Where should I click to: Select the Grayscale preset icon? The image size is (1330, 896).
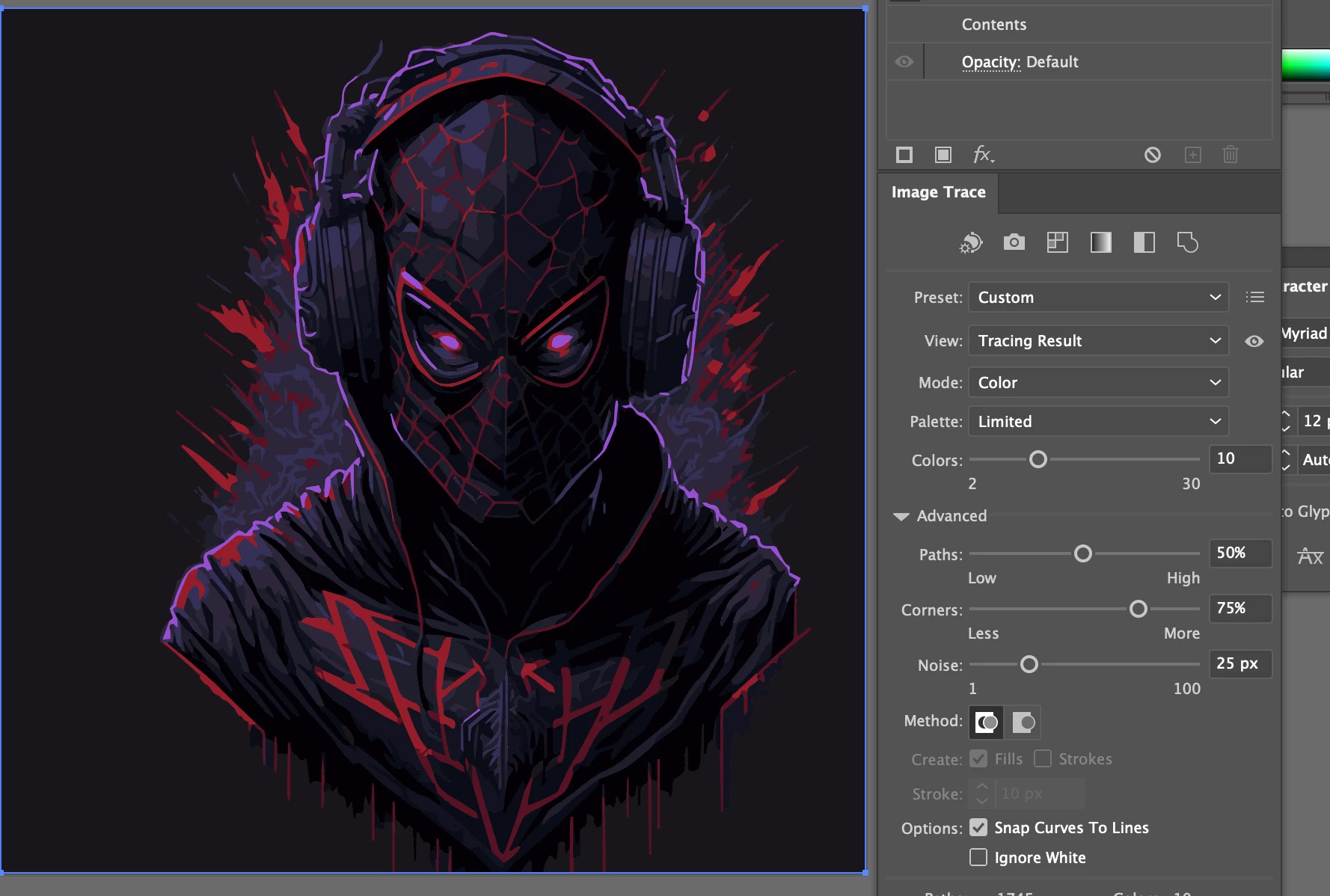[1101, 242]
